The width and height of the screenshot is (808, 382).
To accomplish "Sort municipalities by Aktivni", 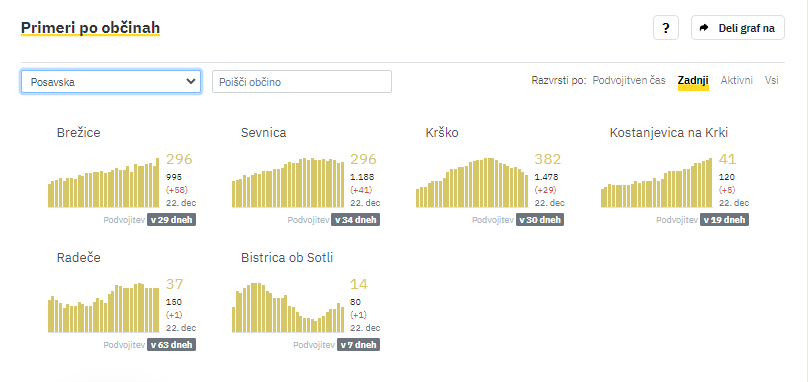I will tap(736, 80).
